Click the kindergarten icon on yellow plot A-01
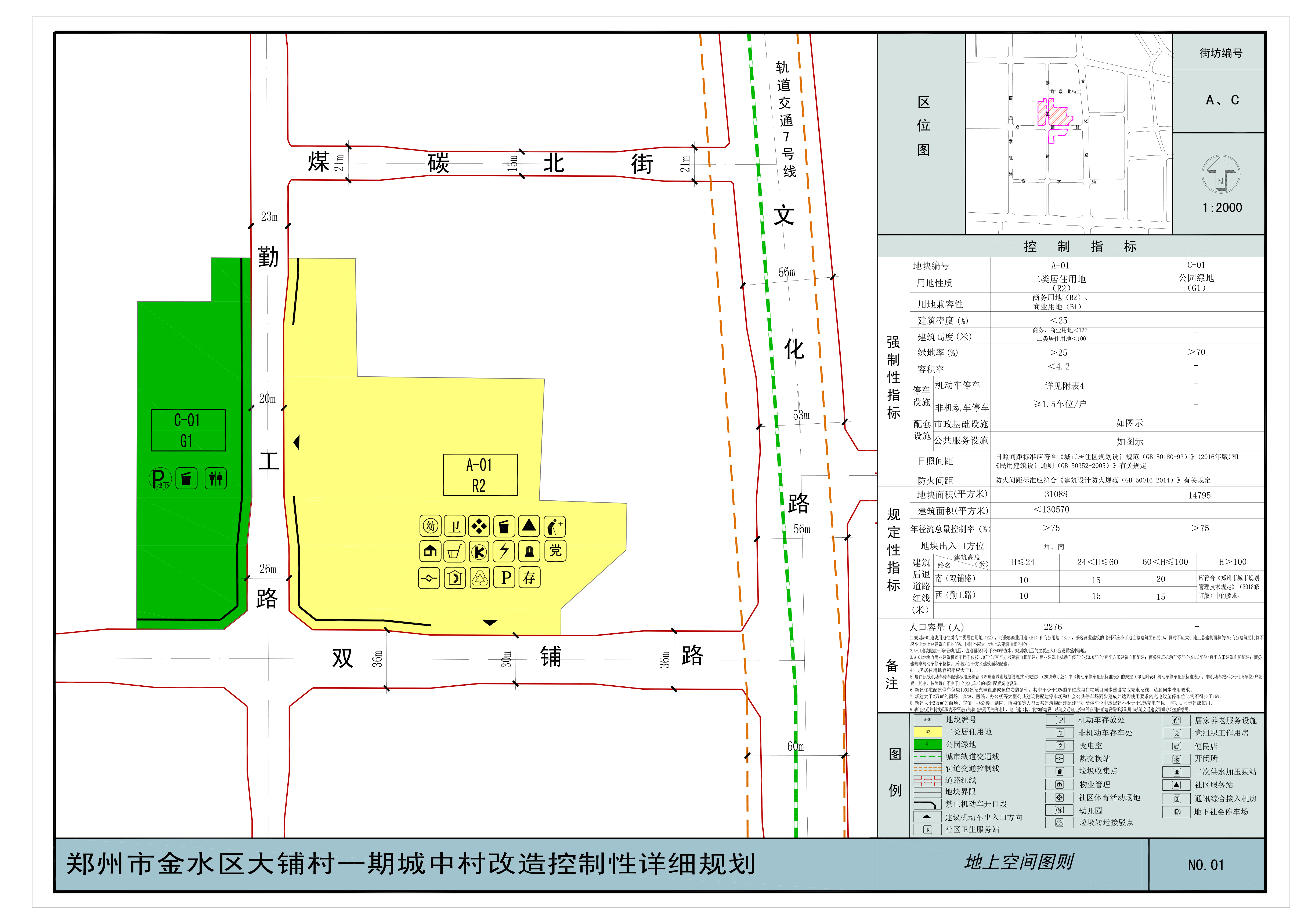The height and width of the screenshot is (924, 1308). click(431, 526)
